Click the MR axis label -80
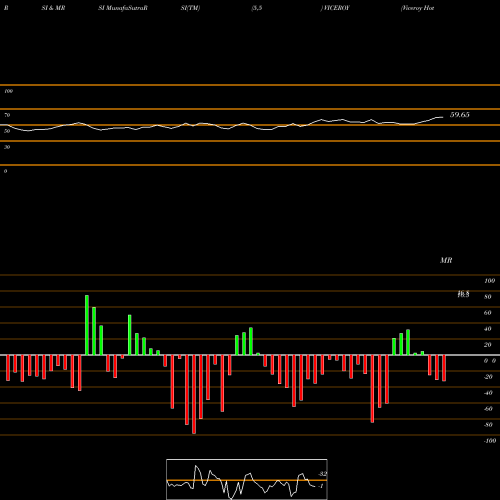The image size is (500, 500). pyautogui.click(x=488, y=425)
